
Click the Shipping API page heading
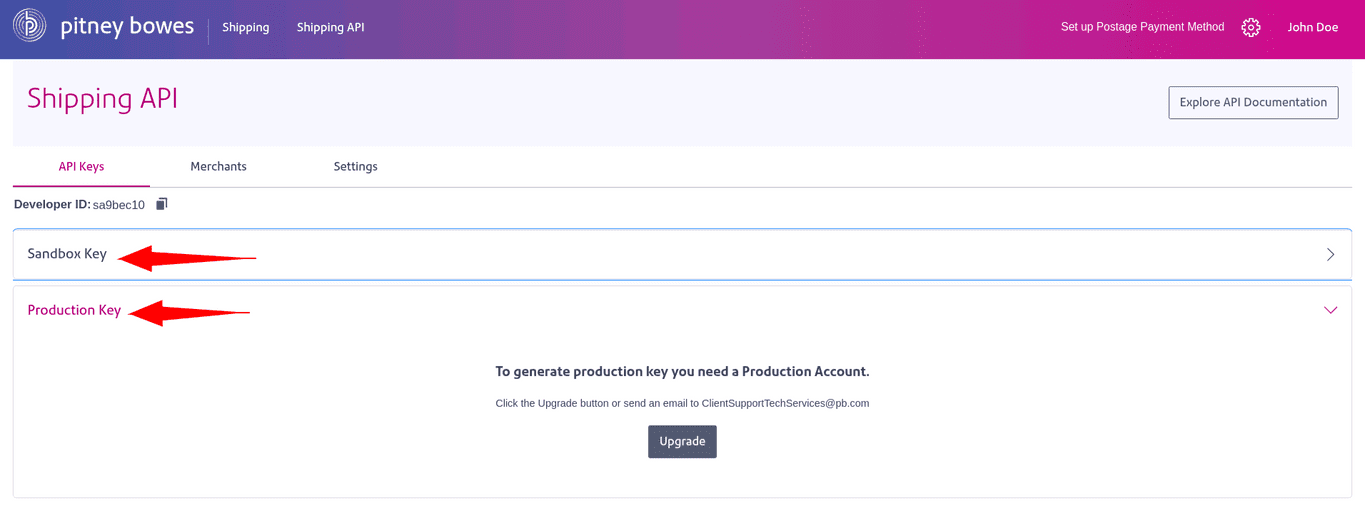[102, 98]
